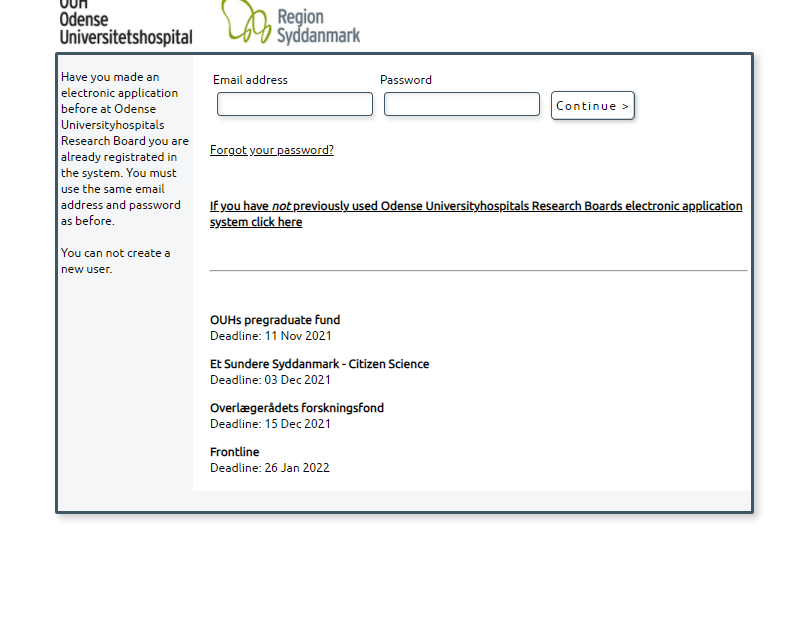Click the Email address label
The image size is (804, 643).
pyautogui.click(x=248, y=79)
